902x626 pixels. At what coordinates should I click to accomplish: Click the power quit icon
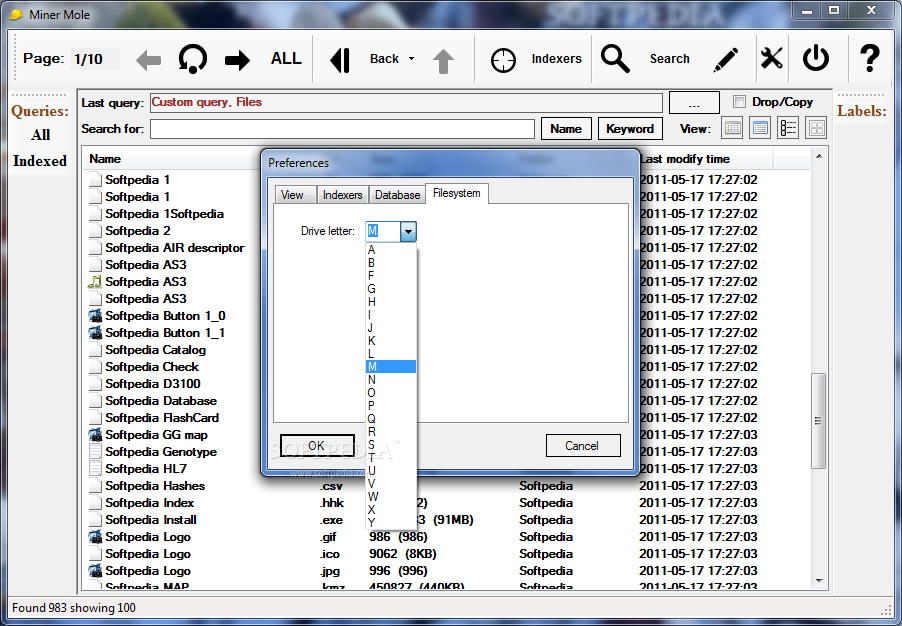tap(816, 59)
